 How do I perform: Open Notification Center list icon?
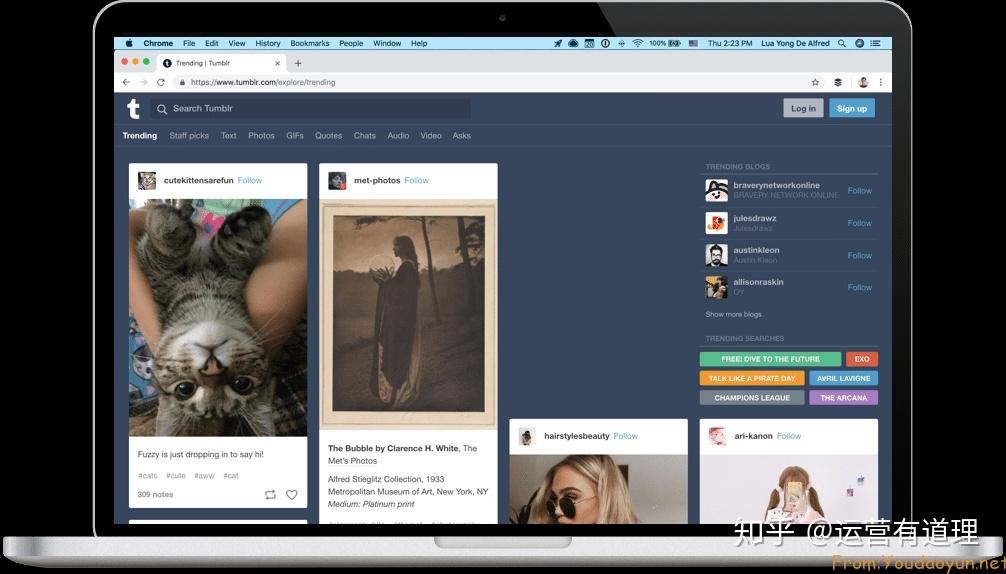tap(876, 43)
